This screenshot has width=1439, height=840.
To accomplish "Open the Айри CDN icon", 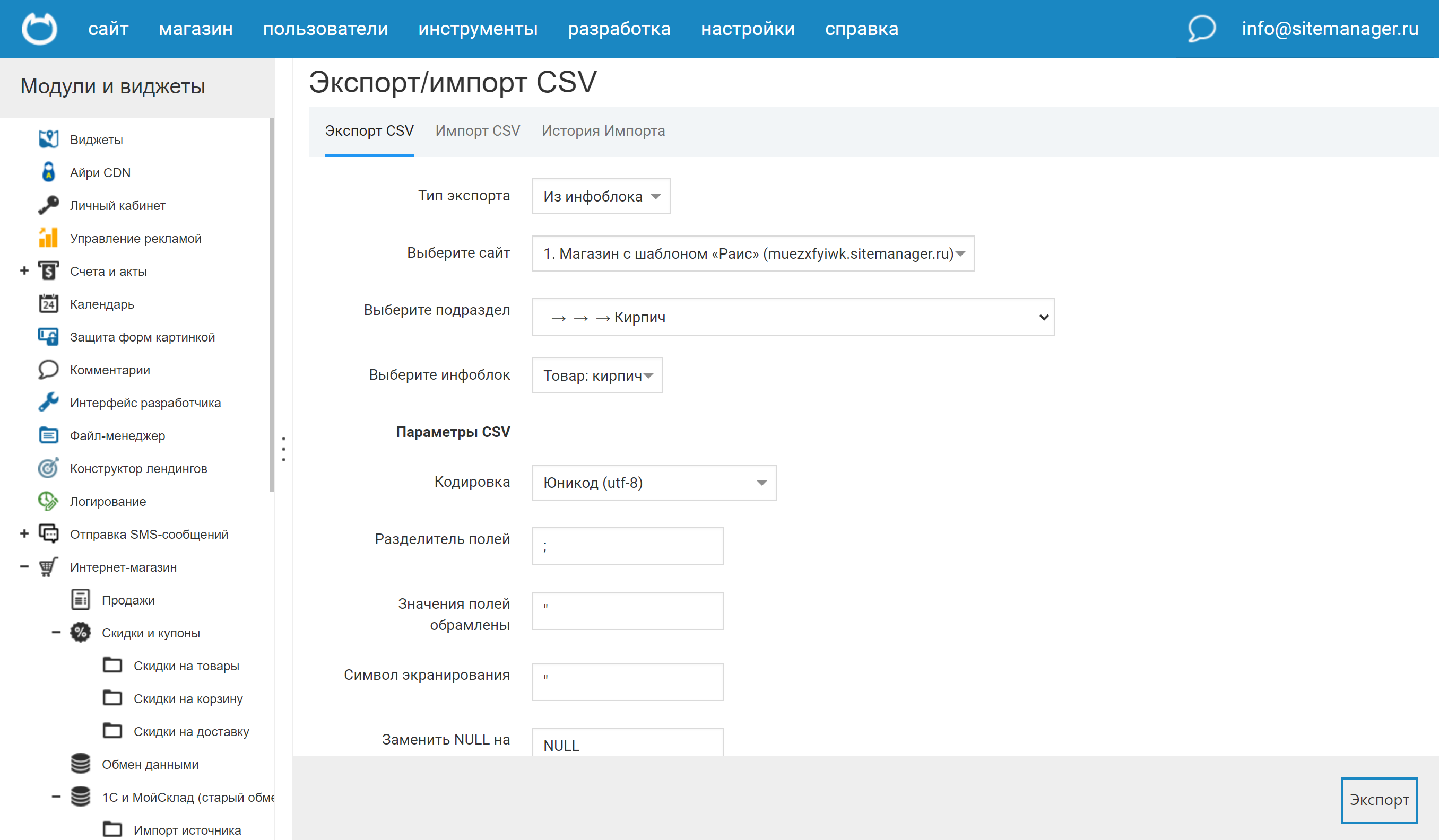I will pos(48,172).
